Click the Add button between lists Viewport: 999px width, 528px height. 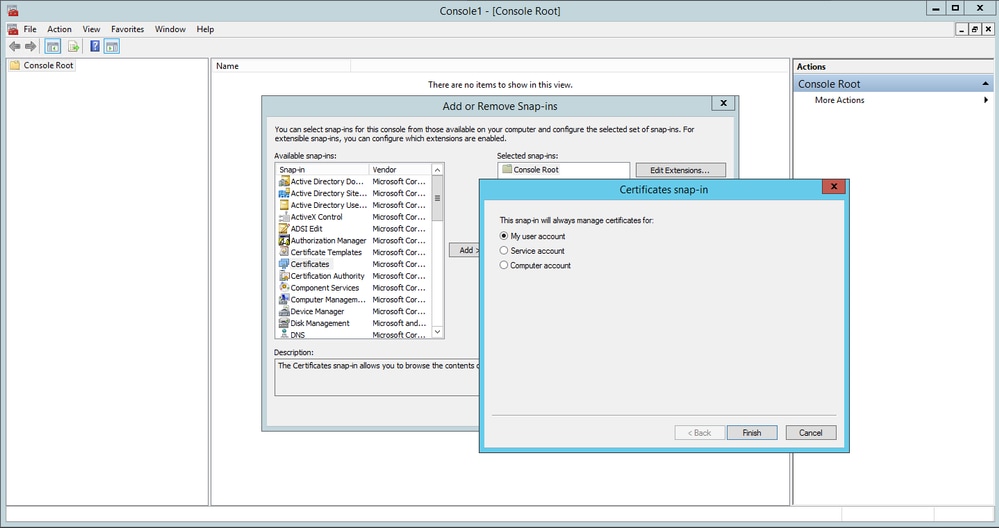[x=464, y=250]
